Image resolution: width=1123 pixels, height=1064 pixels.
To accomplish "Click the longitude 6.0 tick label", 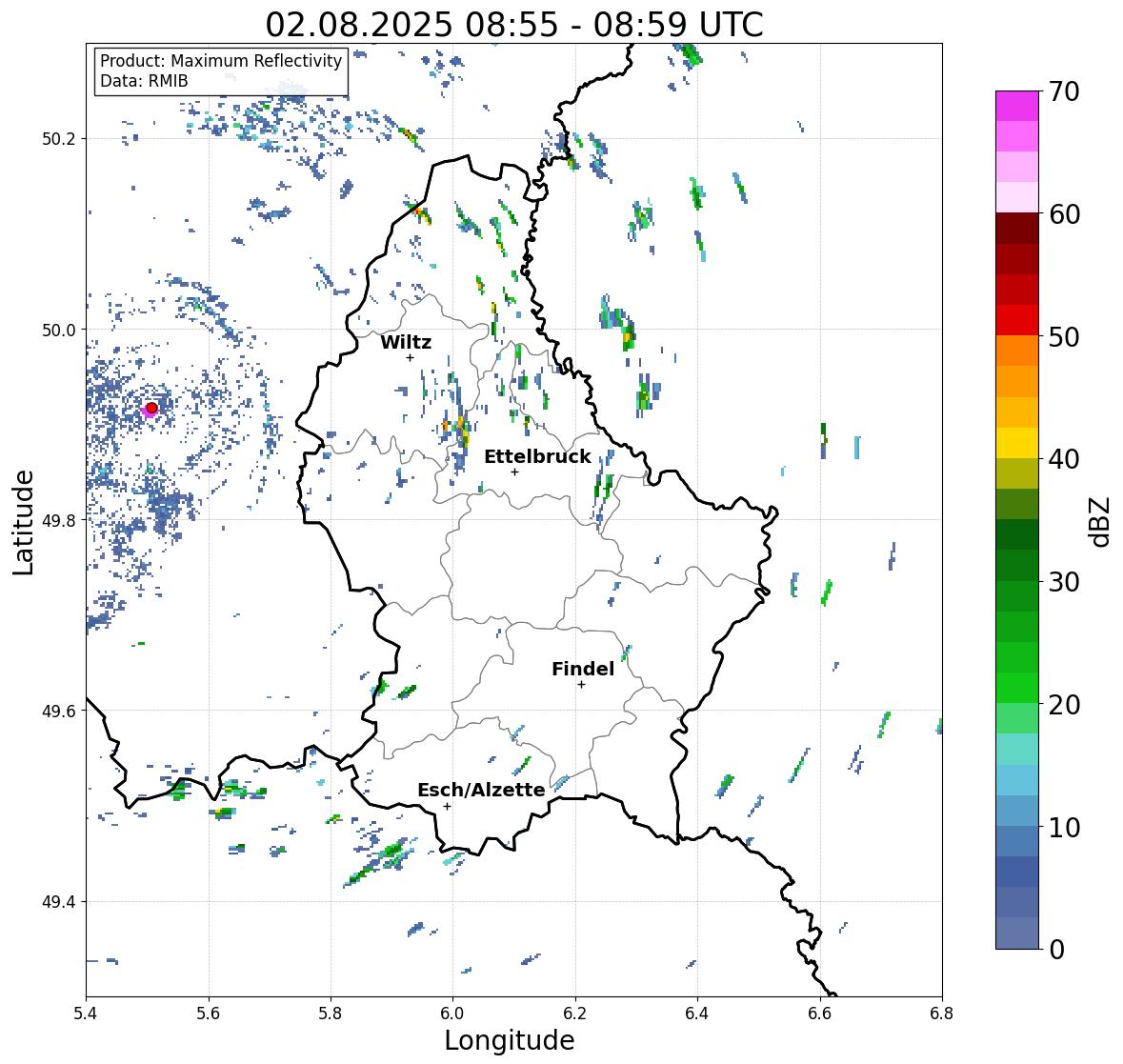I will (452, 1014).
